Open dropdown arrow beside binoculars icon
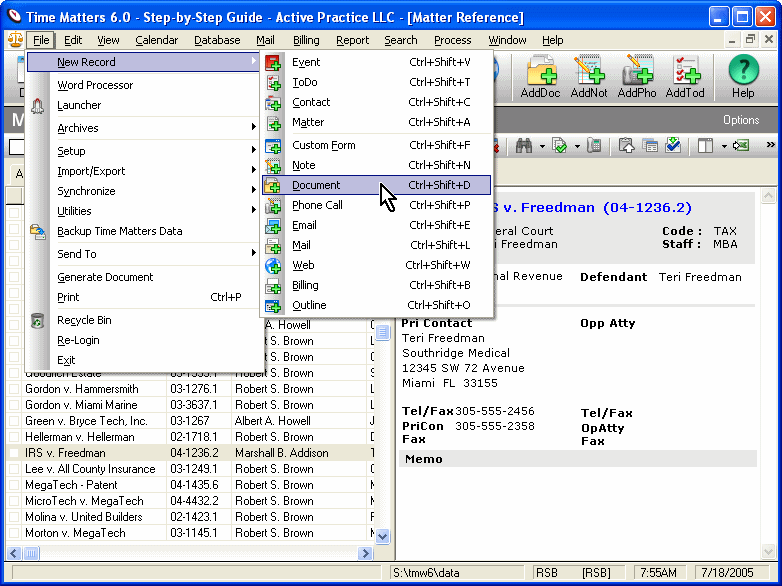Image resolution: width=782 pixels, height=586 pixels. pos(542,147)
